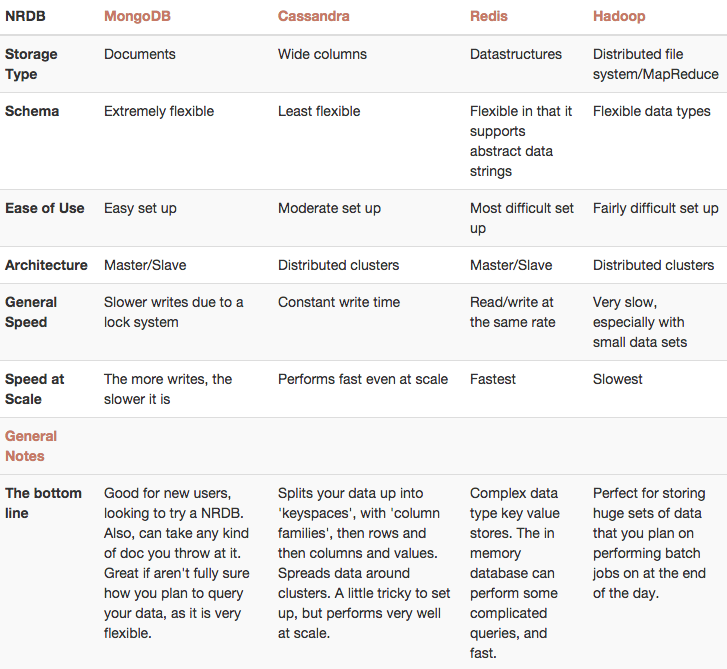The height and width of the screenshot is (669, 727).
Task: Open the MongoDB column header link
Action: coord(137,16)
